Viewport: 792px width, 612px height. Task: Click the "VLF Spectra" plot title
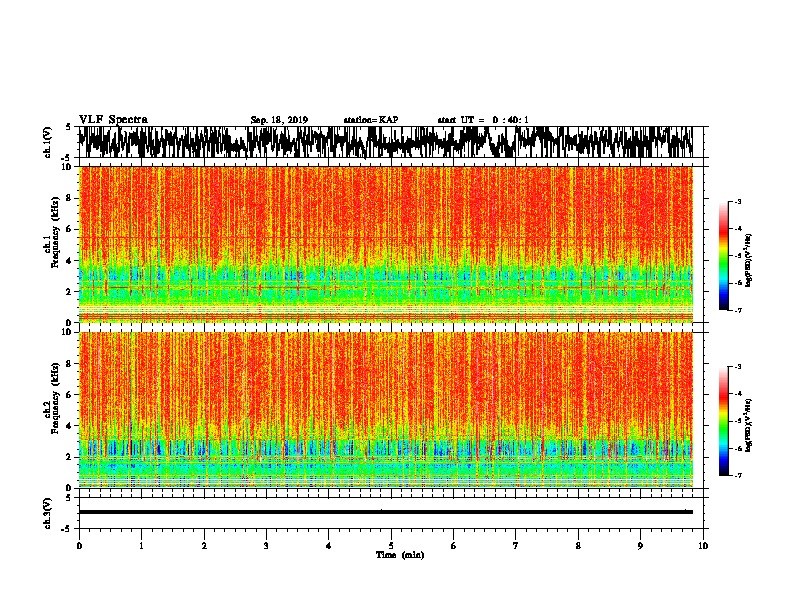coord(113,119)
